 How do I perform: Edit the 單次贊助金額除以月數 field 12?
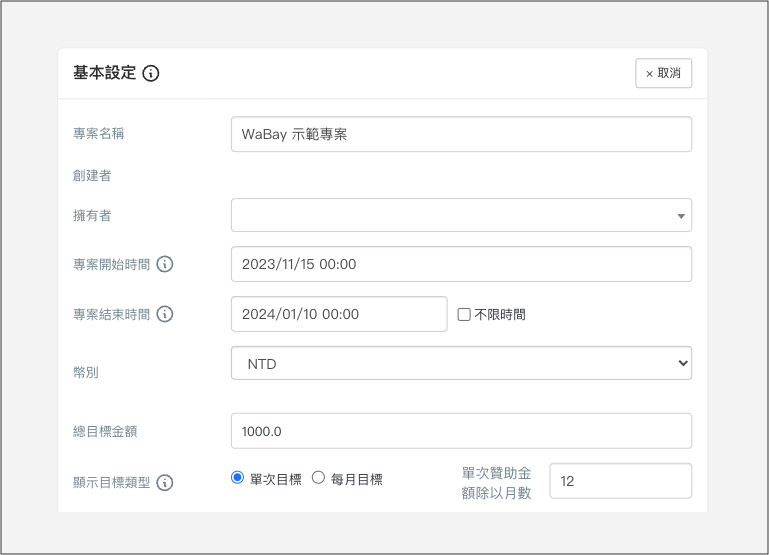[621, 481]
